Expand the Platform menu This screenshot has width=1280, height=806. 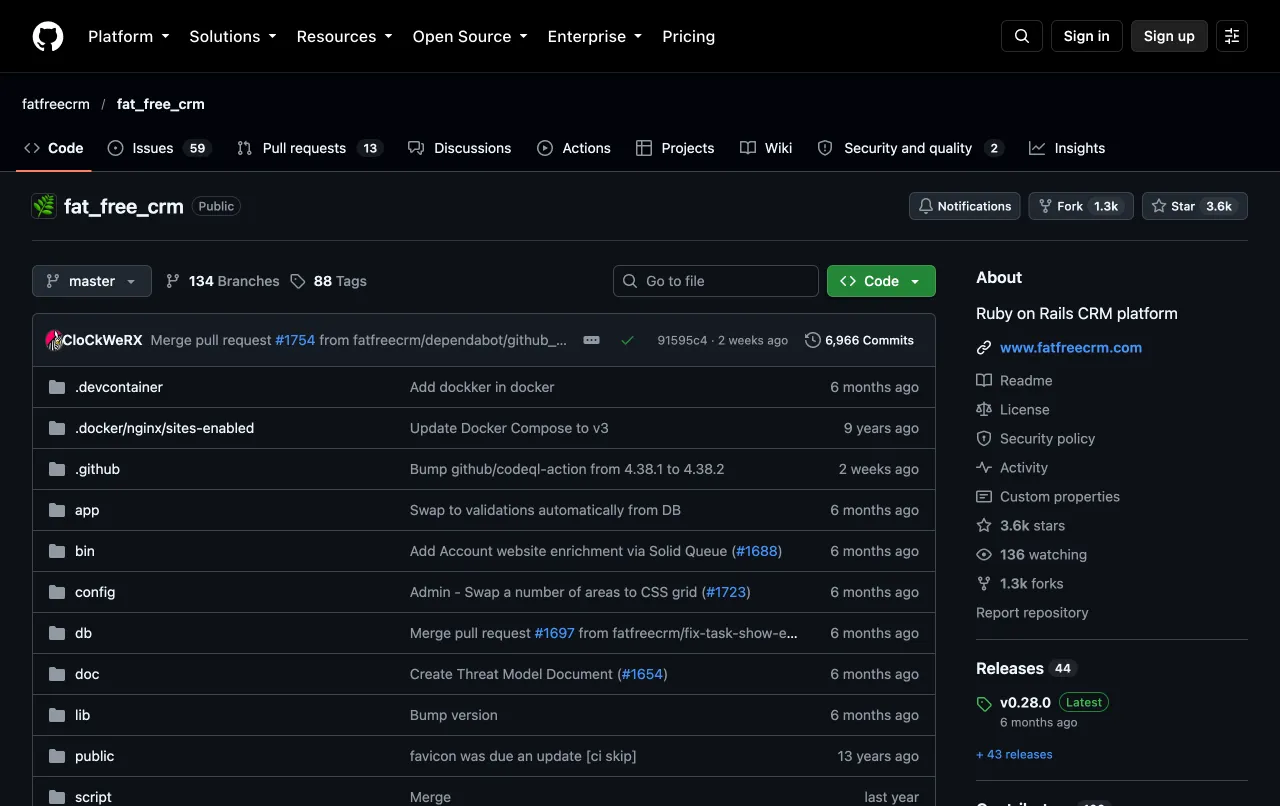(x=129, y=36)
